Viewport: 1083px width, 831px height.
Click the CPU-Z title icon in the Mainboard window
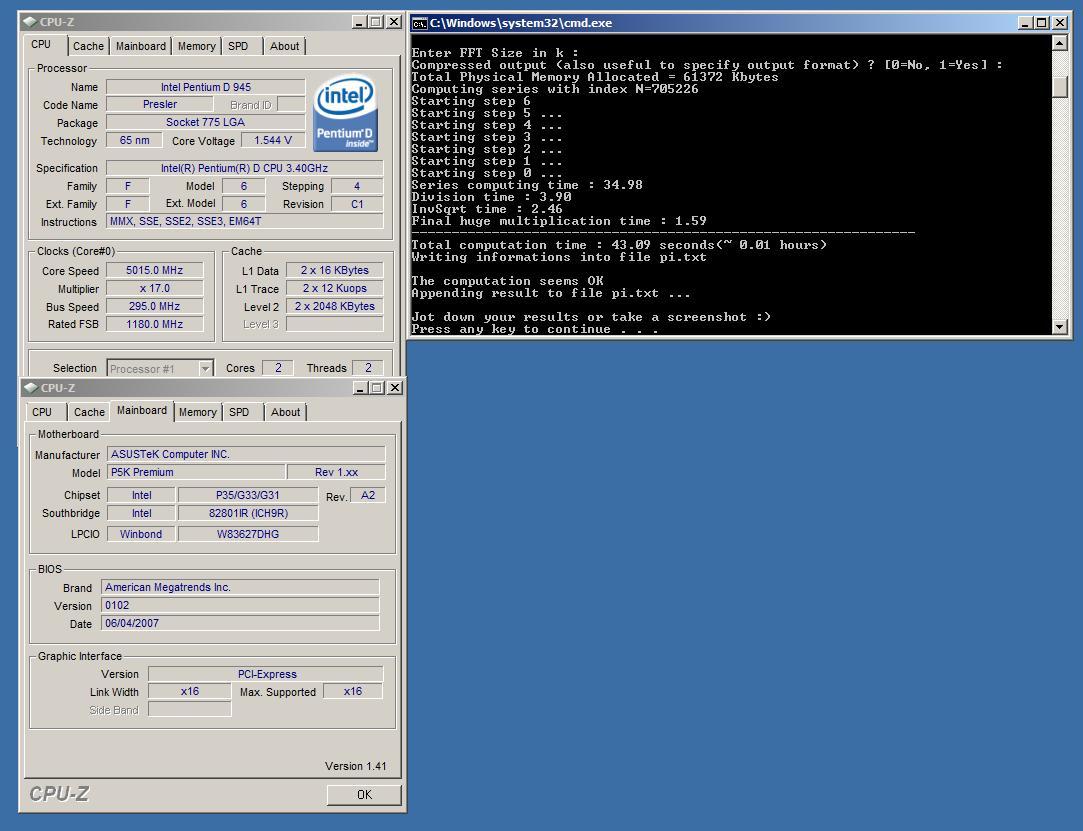click(30, 388)
